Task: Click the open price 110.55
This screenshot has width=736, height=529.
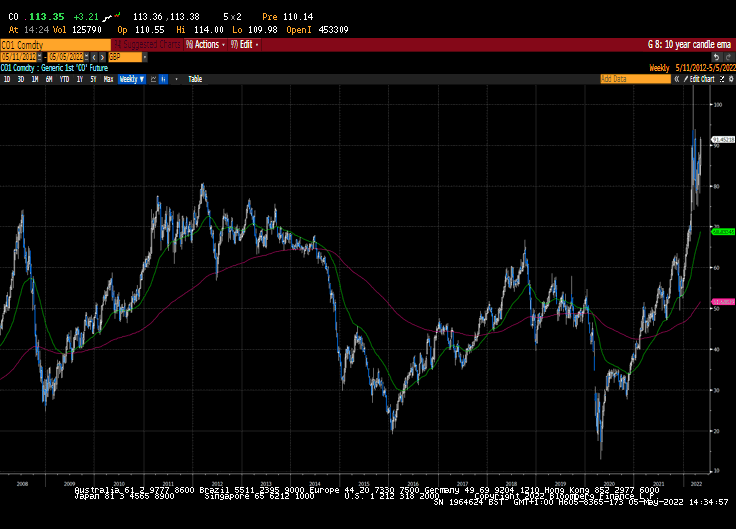Action: tap(150, 30)
